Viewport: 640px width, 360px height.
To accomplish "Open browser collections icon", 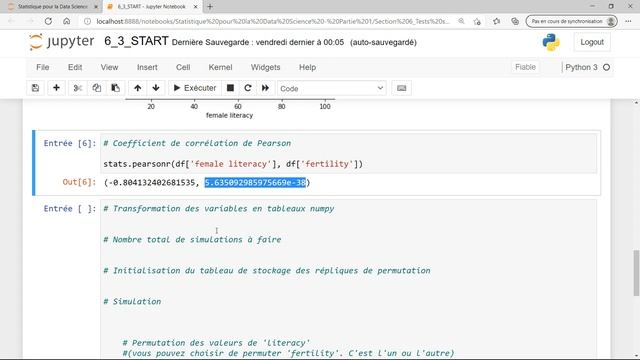I will pos(515,21).
